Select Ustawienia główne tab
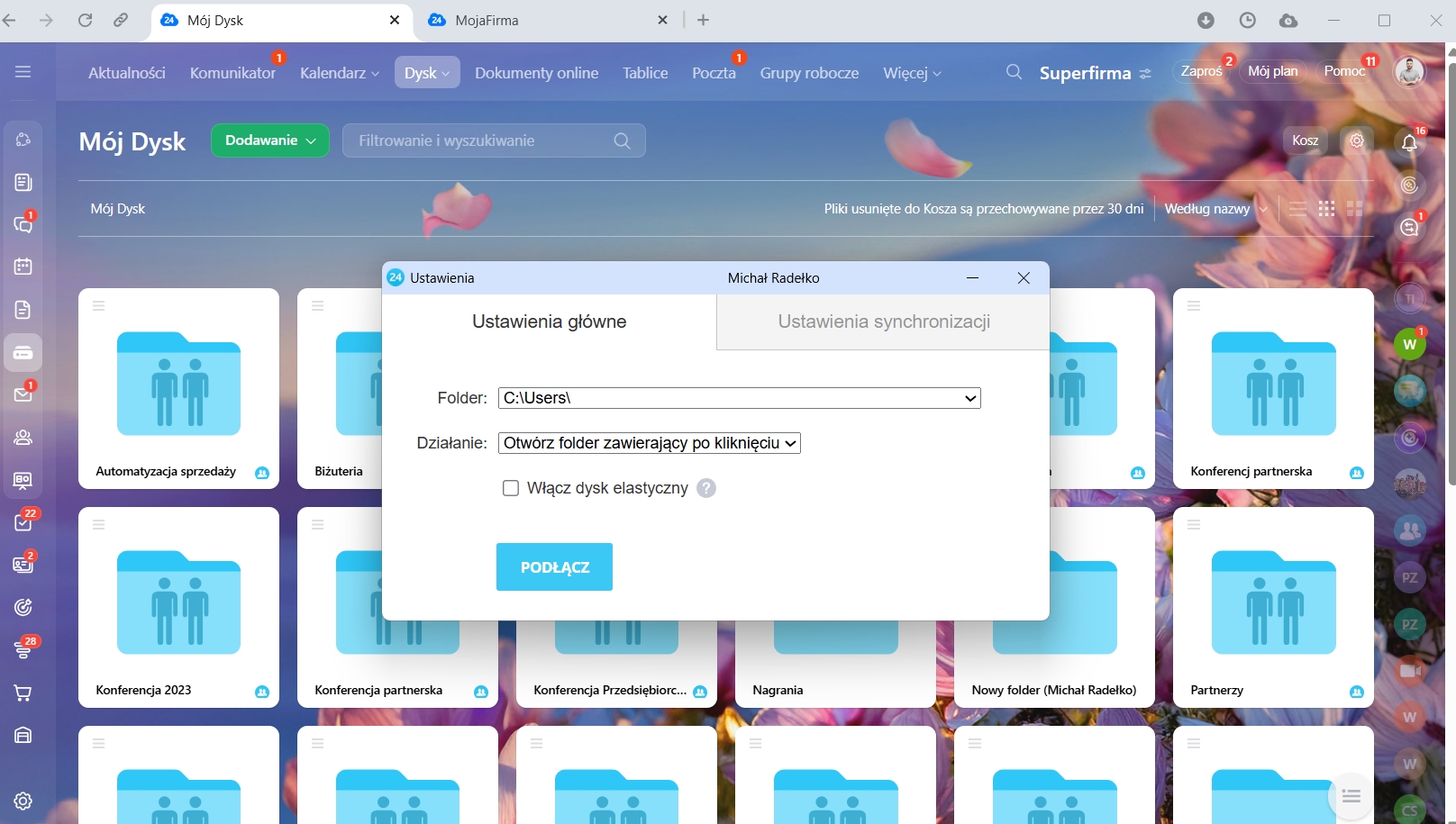Screen dimensions: 1456x824 click(x=550, y=321)
